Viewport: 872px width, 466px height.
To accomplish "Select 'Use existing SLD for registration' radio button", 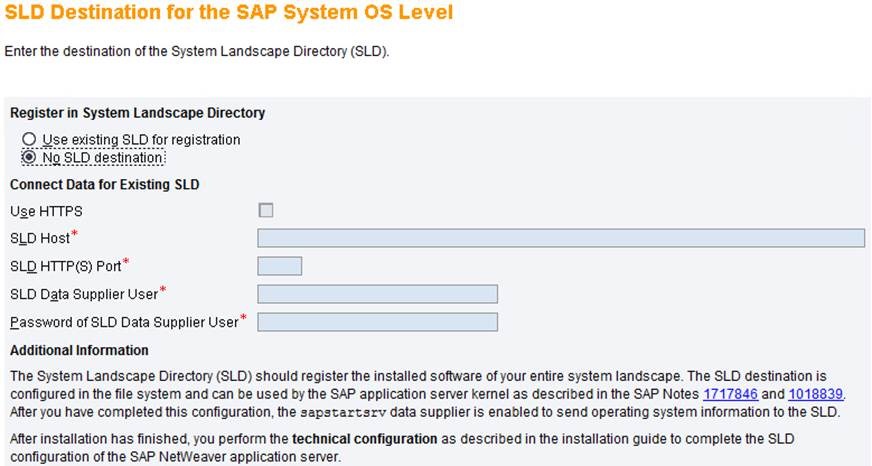I will (x=29, y=139).
